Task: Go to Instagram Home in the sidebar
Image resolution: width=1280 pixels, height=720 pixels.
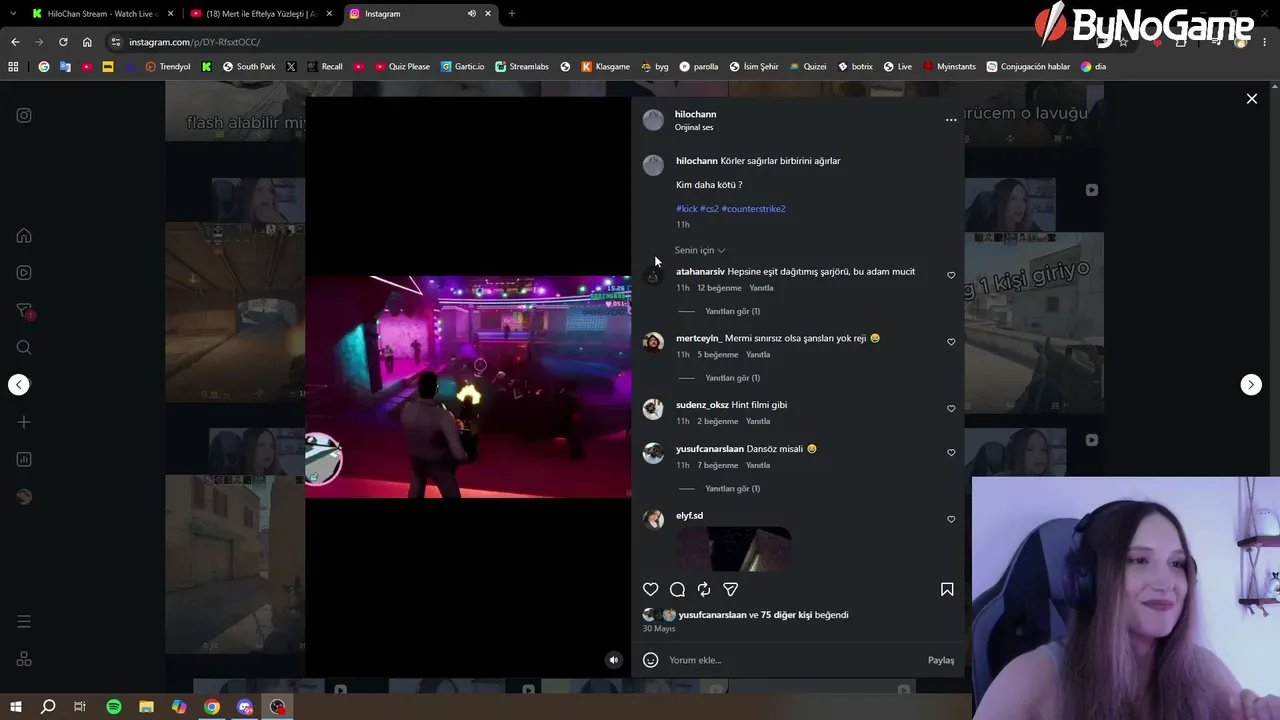Action: [24, 236]
